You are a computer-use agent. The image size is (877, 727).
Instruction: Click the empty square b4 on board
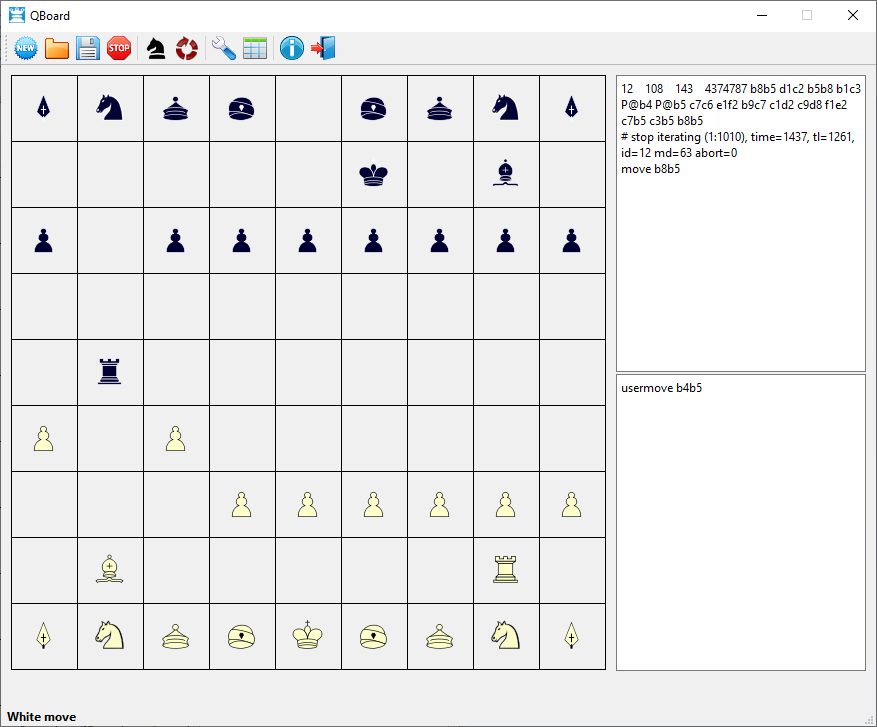[110, 438]
